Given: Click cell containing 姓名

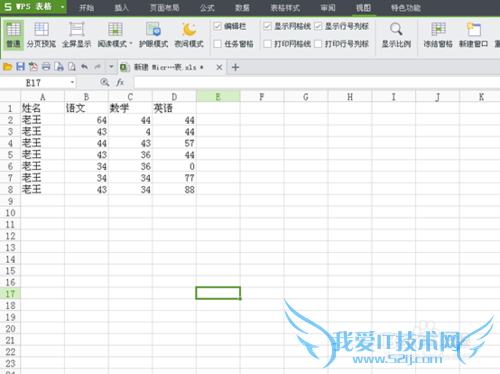Looking at the screenshot, I should point(42,108).
